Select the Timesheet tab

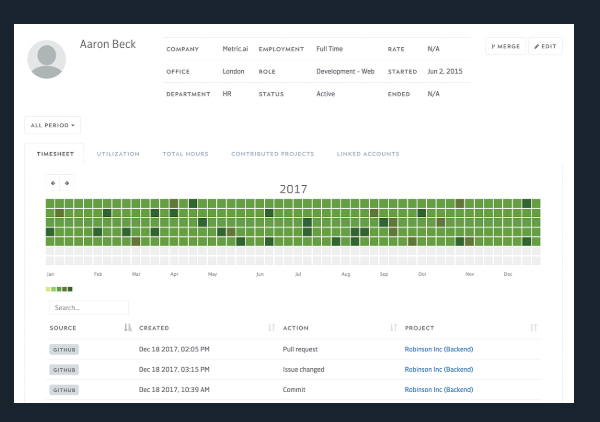[x=55, y=154]
